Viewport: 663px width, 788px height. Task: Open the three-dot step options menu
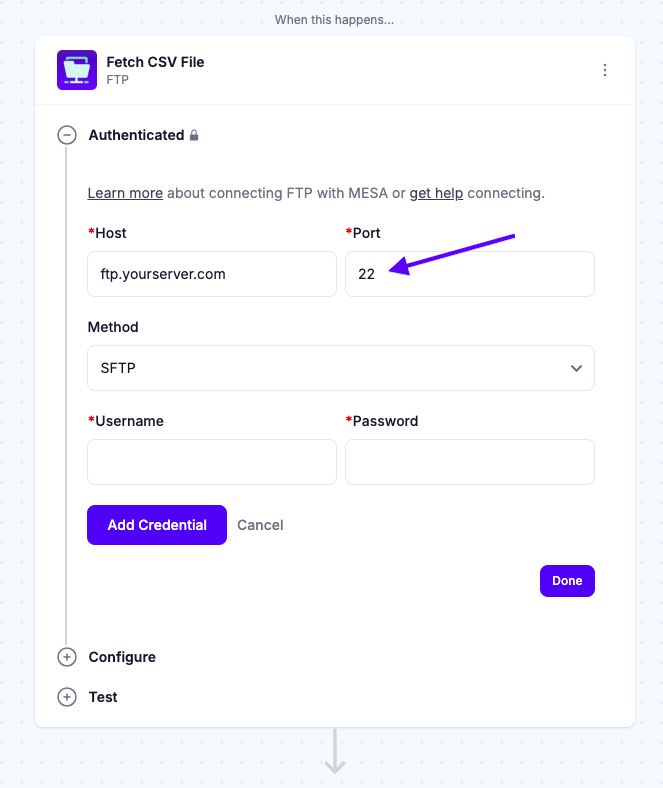[x=605, y=70]
